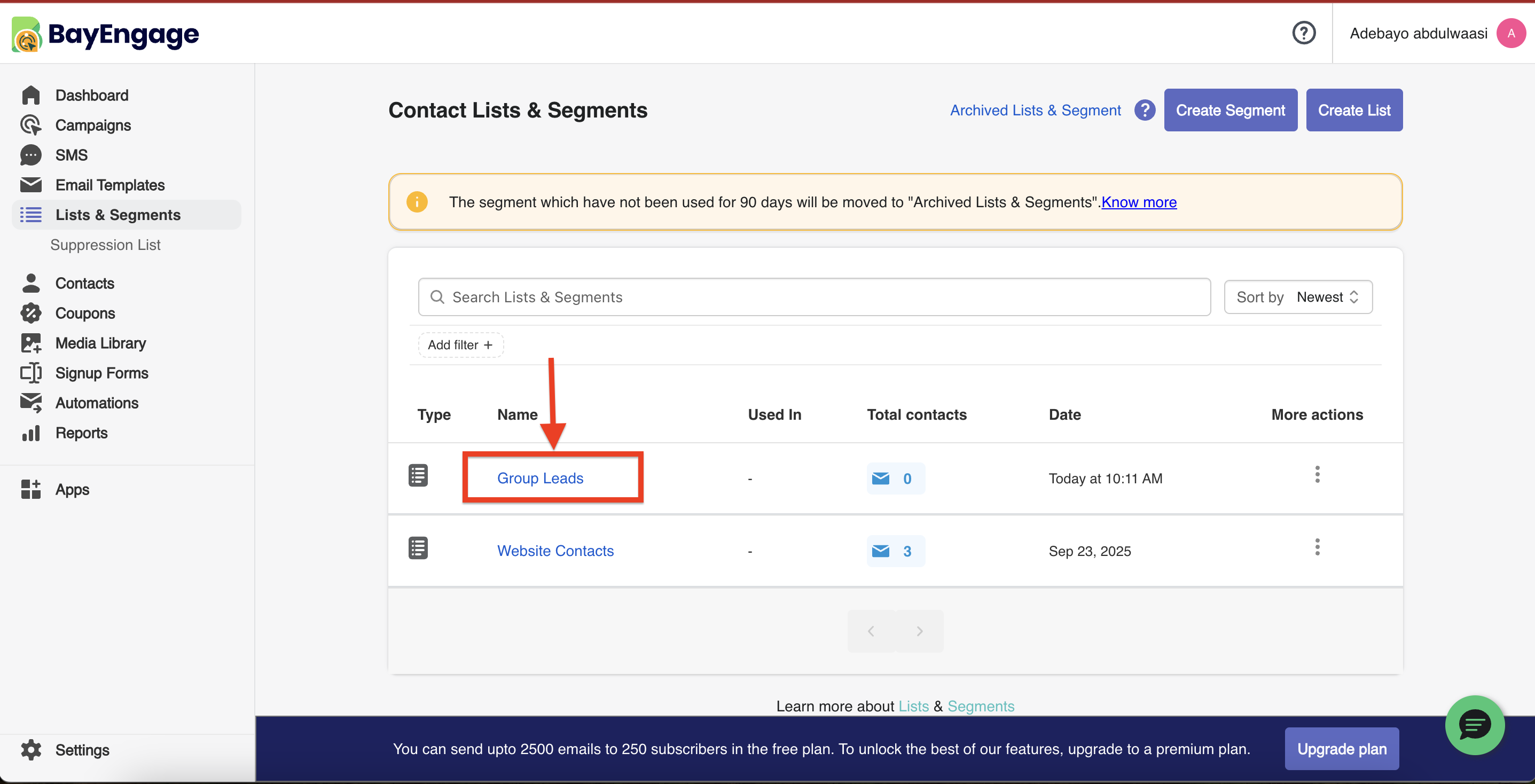The height and width of the screenshot is (784, 1535).
Task: Click the Upgrade plan button
Action: tap(1341, 749)
